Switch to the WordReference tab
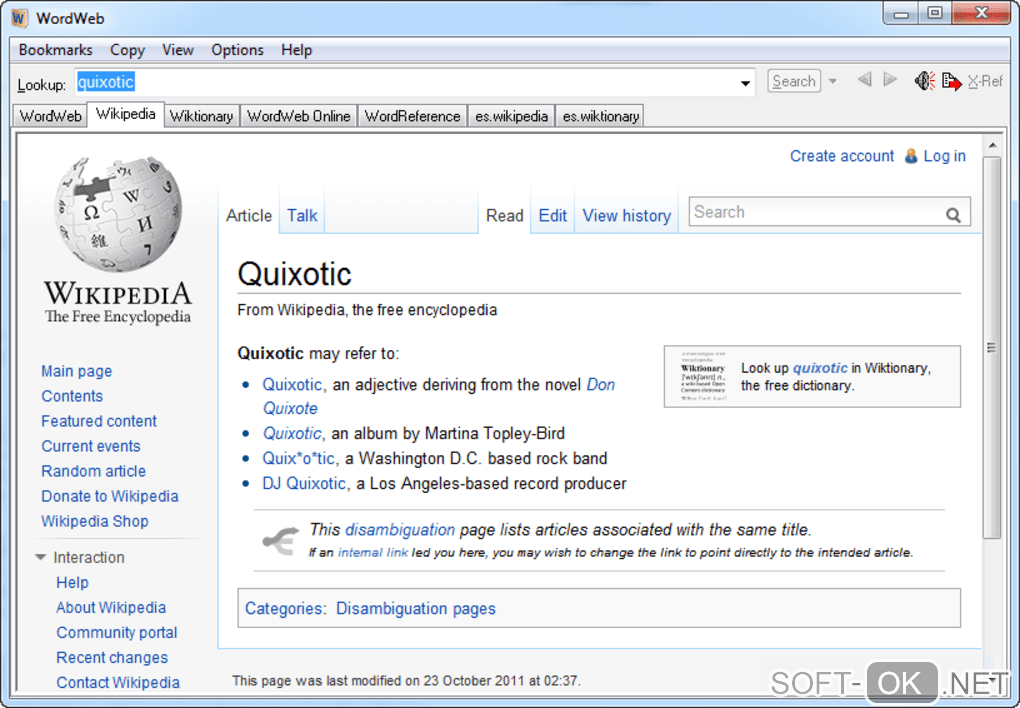The width and height of the screenshot is (1020, 708). coord(412,116)
